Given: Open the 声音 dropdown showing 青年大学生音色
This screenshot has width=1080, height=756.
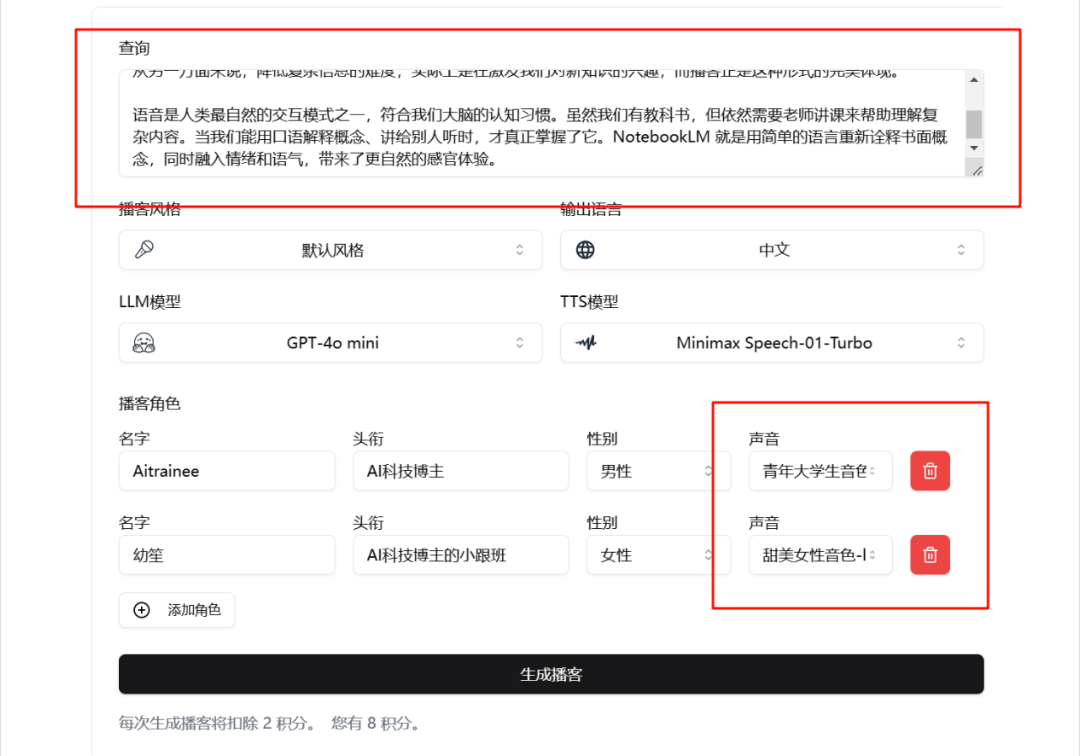Looking at the screenshot, I should [820, 470].
